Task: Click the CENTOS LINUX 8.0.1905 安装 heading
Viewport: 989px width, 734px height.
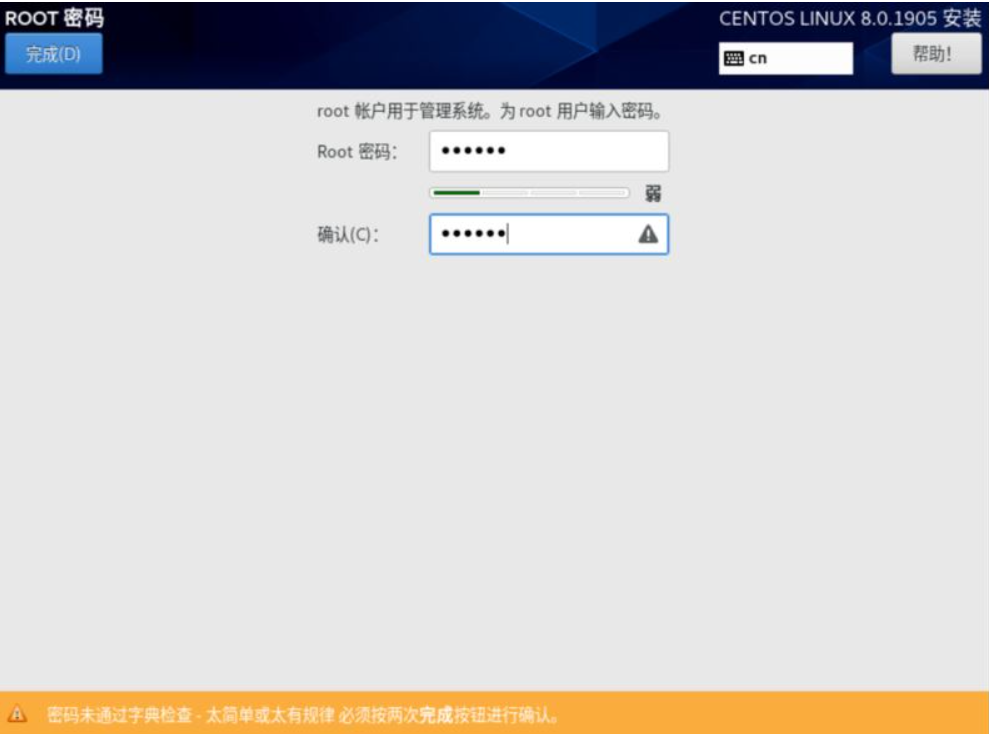Action: click(x=850, y=18)
